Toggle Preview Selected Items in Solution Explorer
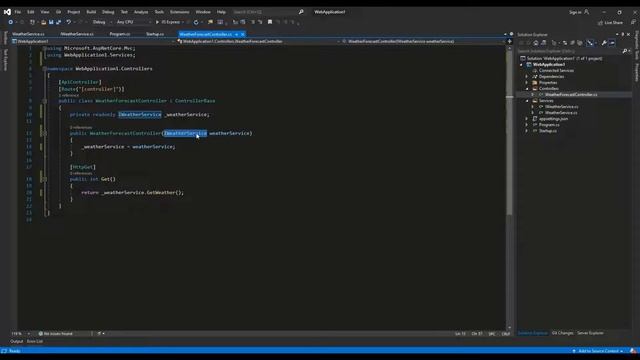The image size is (640, 360). (x=611, y=43)
